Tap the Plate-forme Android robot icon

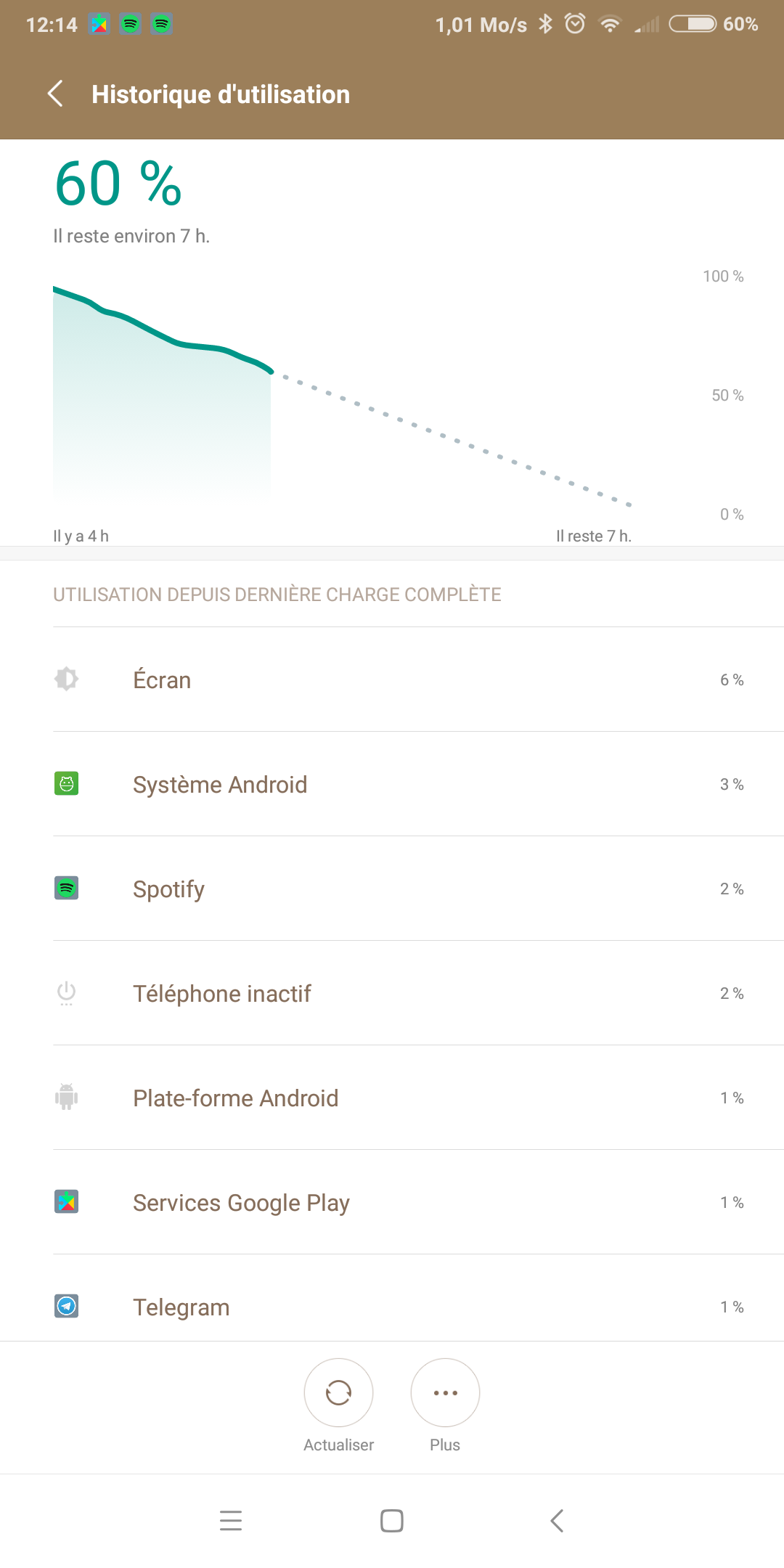[x=67, y=1097]
